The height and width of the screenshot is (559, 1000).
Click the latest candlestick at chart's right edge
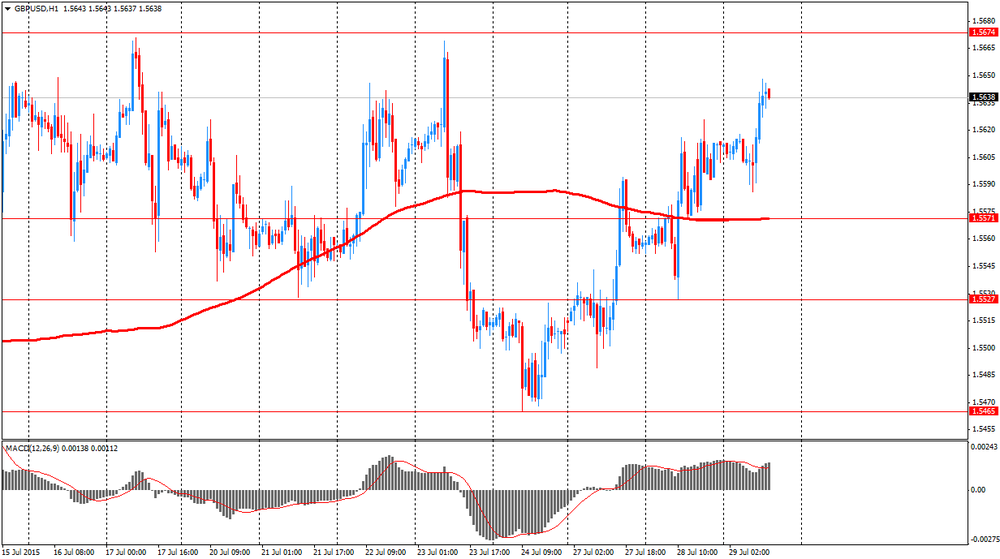point(769,94)
